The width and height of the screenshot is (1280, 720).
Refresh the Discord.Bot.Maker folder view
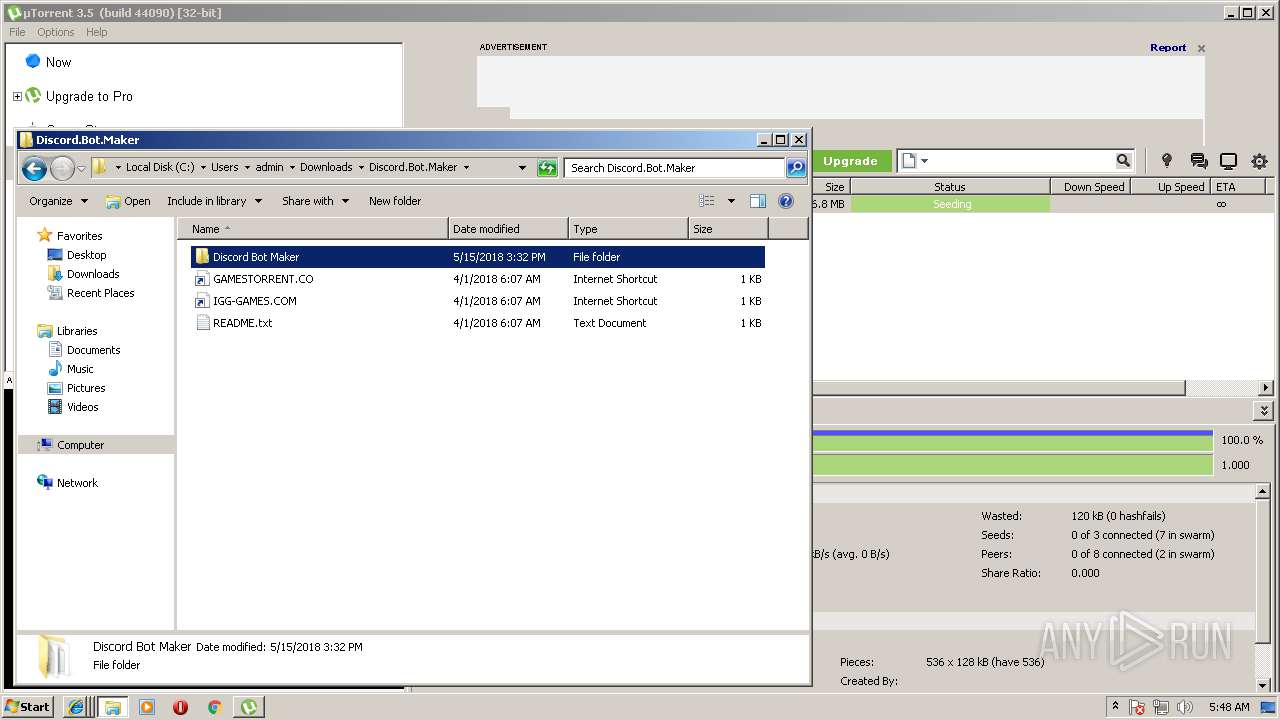[x=547, y=168]
